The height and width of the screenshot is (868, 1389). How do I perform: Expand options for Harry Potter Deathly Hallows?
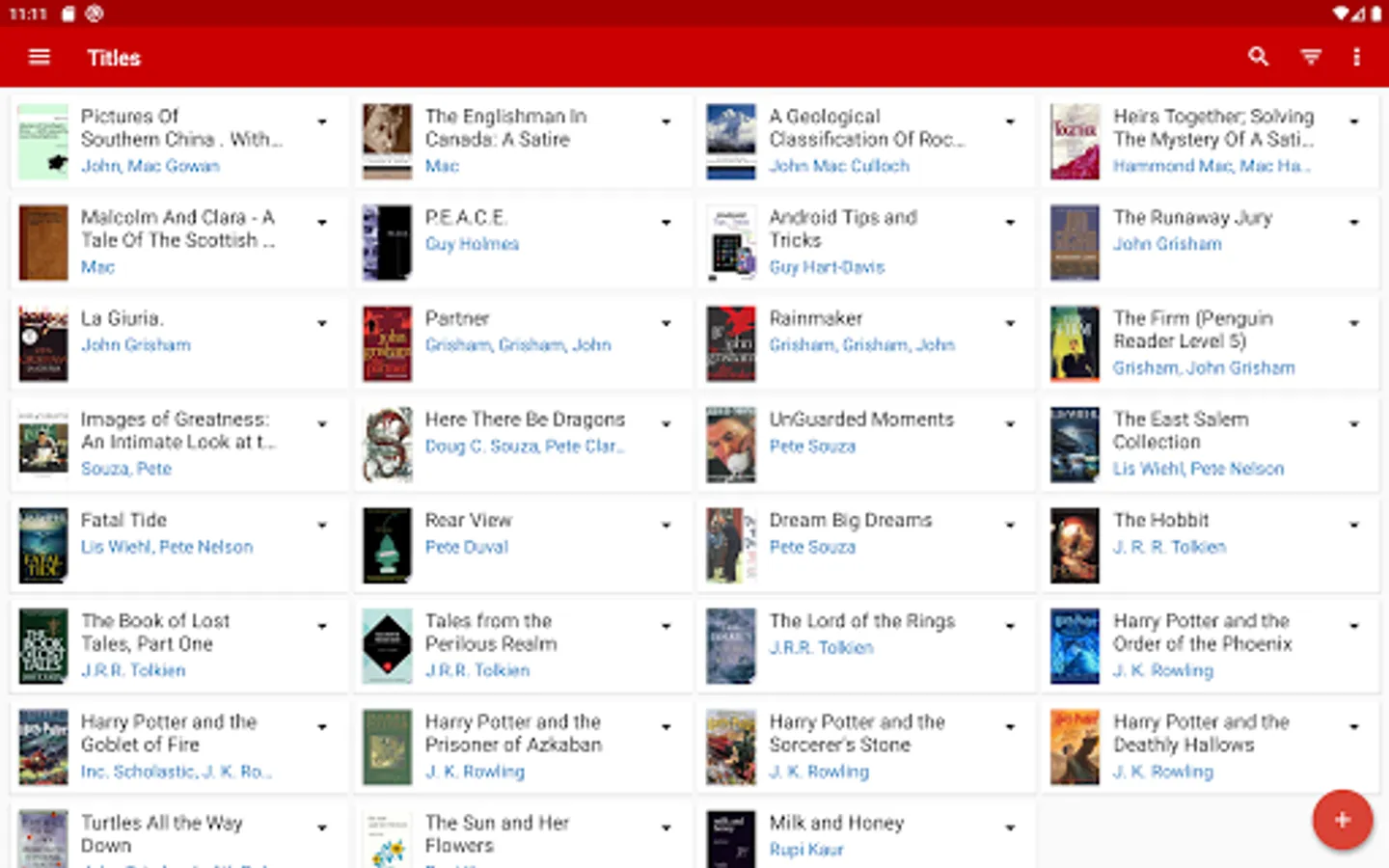click(x=1354, y=727)
